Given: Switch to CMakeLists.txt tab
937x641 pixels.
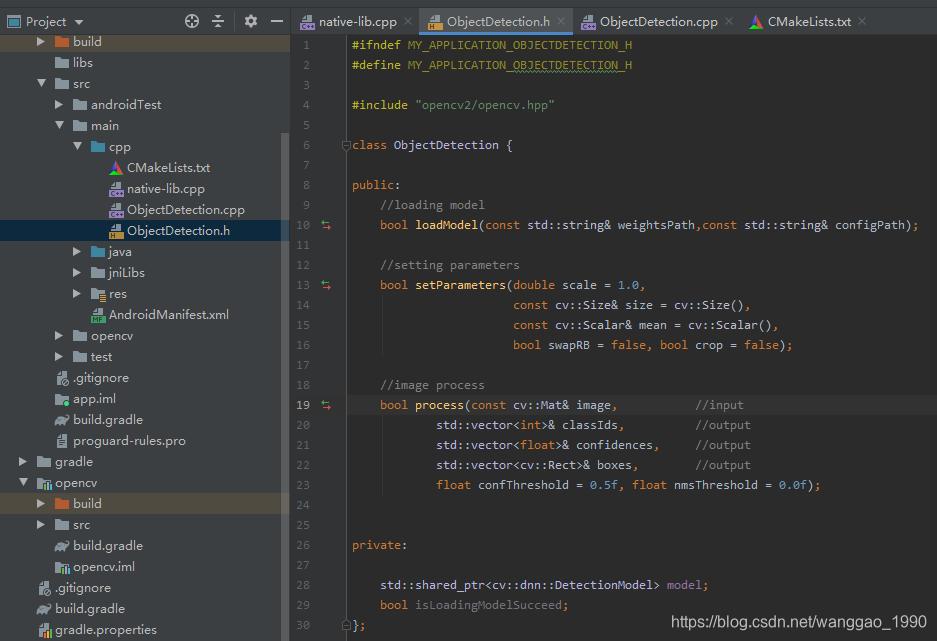Looking at the screenshot, I should 809,22.
